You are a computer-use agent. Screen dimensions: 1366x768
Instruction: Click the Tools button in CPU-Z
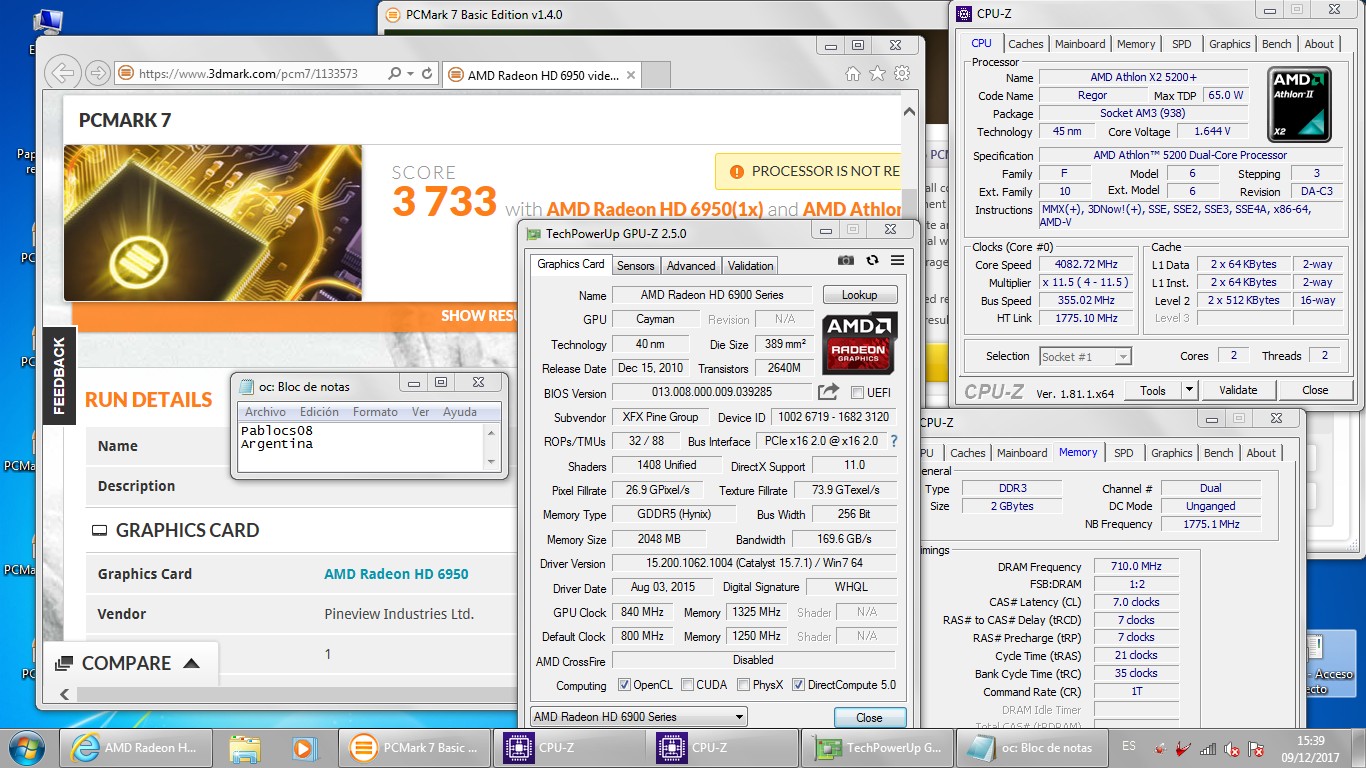pyautogui.click(x=1153, y=390)
